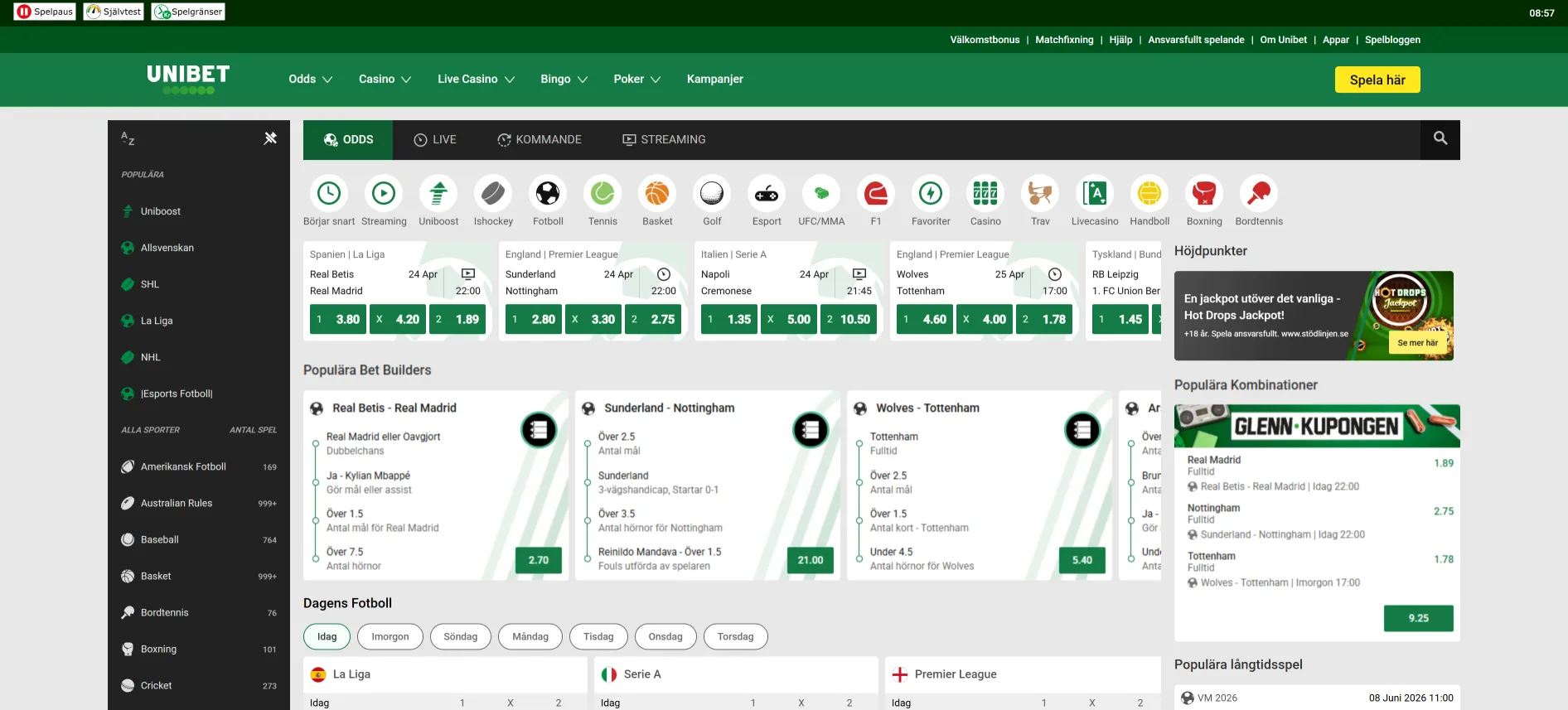Switch to the STREAMING tab
This screenshot has height=710, width=1568.
click(x=665, y=139)
